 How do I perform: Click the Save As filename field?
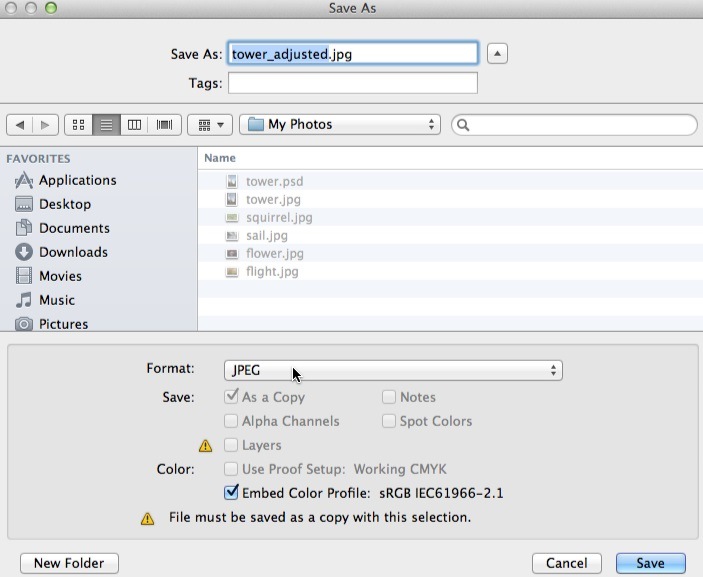353,54
